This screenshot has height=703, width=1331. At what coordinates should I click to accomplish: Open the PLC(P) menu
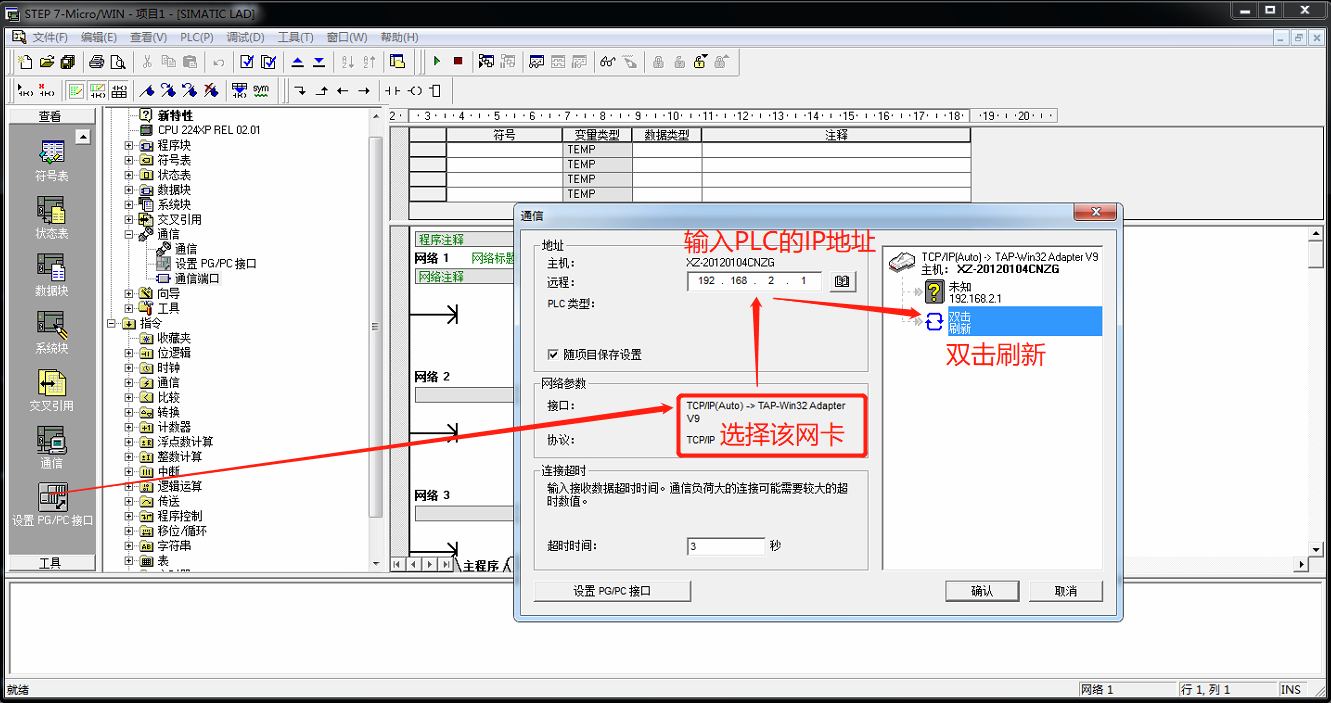[197, 37]
